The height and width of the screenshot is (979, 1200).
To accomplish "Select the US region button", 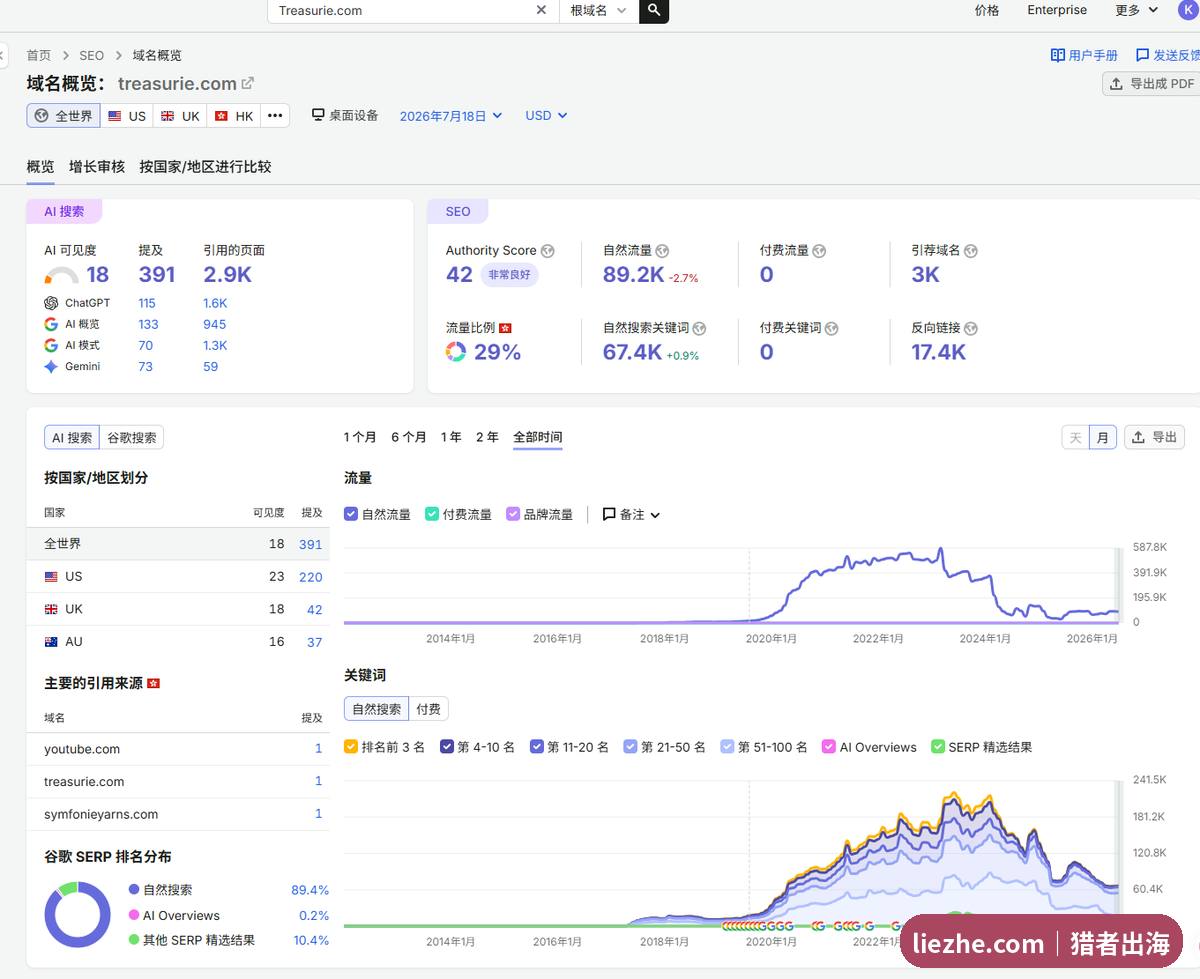I will (x=127, y=116).
